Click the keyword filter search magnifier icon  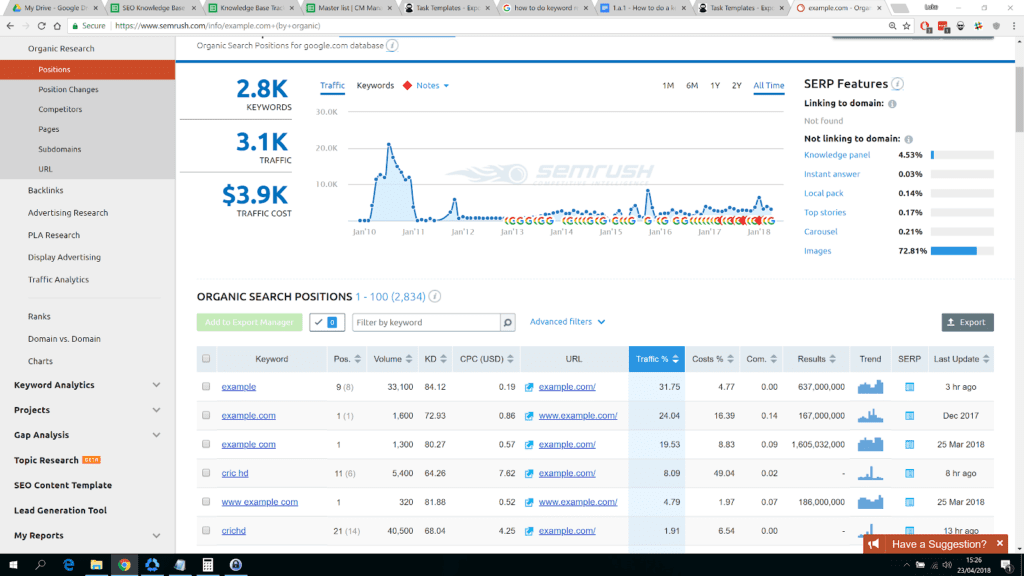[x=507, y=323]
